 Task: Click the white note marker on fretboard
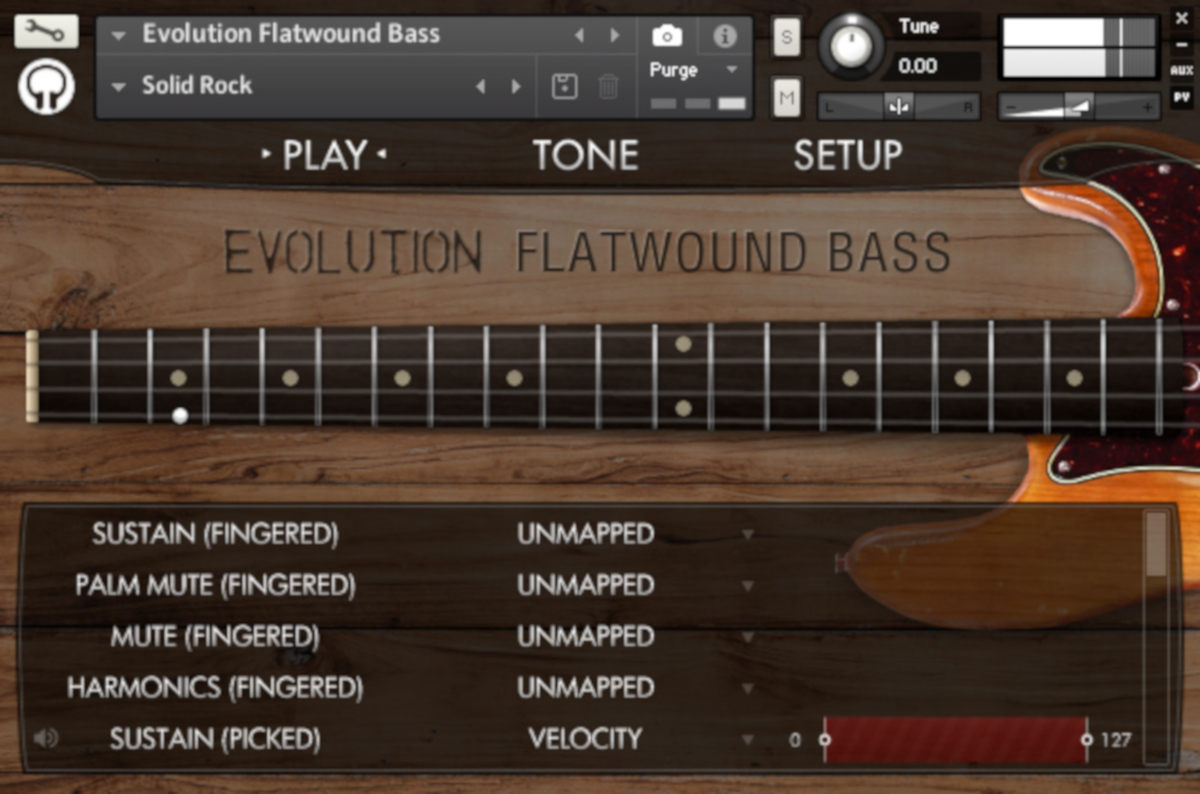tap(180, 416)
